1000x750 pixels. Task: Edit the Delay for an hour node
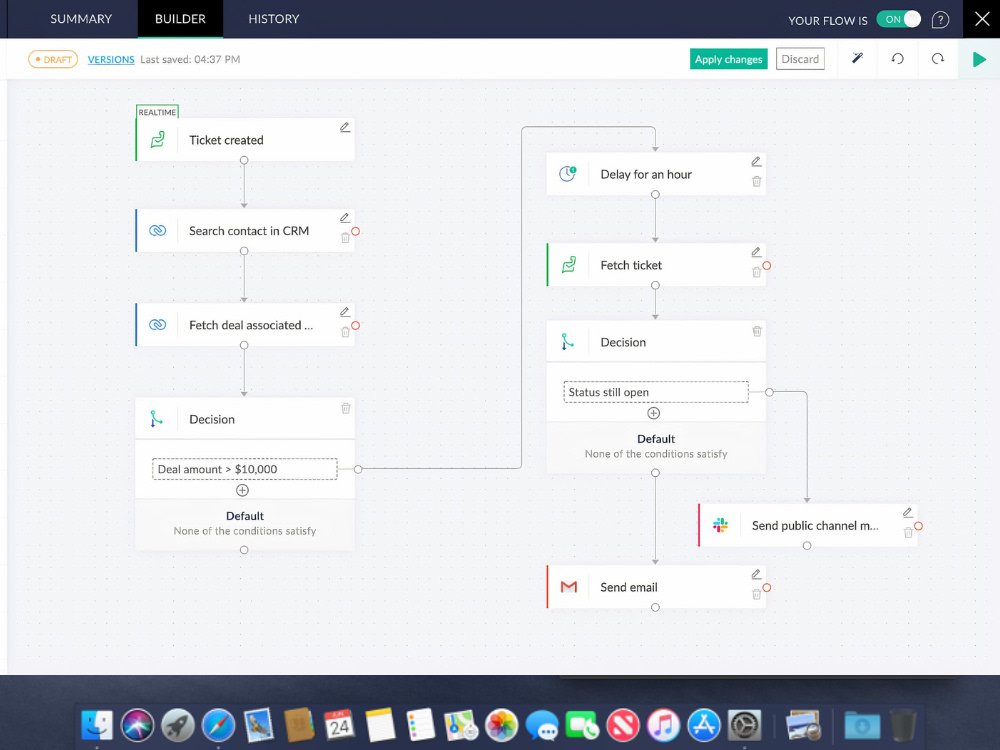pos(756,161)
